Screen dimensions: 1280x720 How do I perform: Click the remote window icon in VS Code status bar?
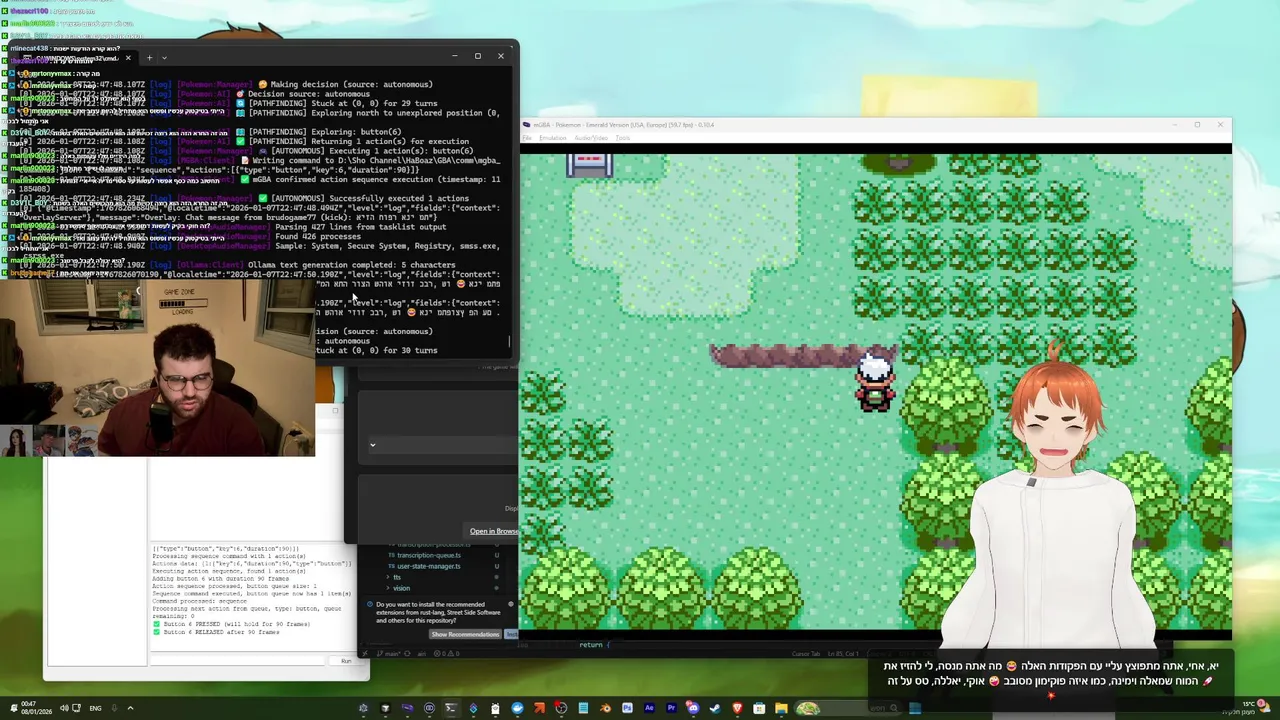(x=365, y=654)
